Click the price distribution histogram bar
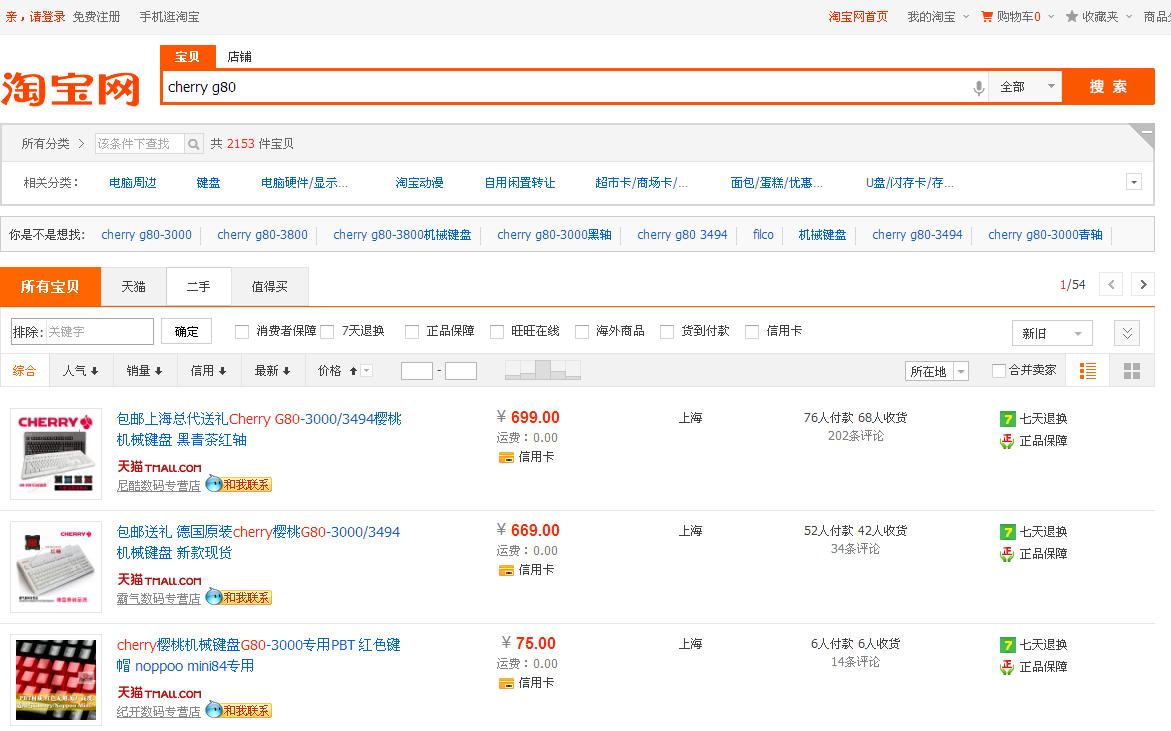 (542, 370)
